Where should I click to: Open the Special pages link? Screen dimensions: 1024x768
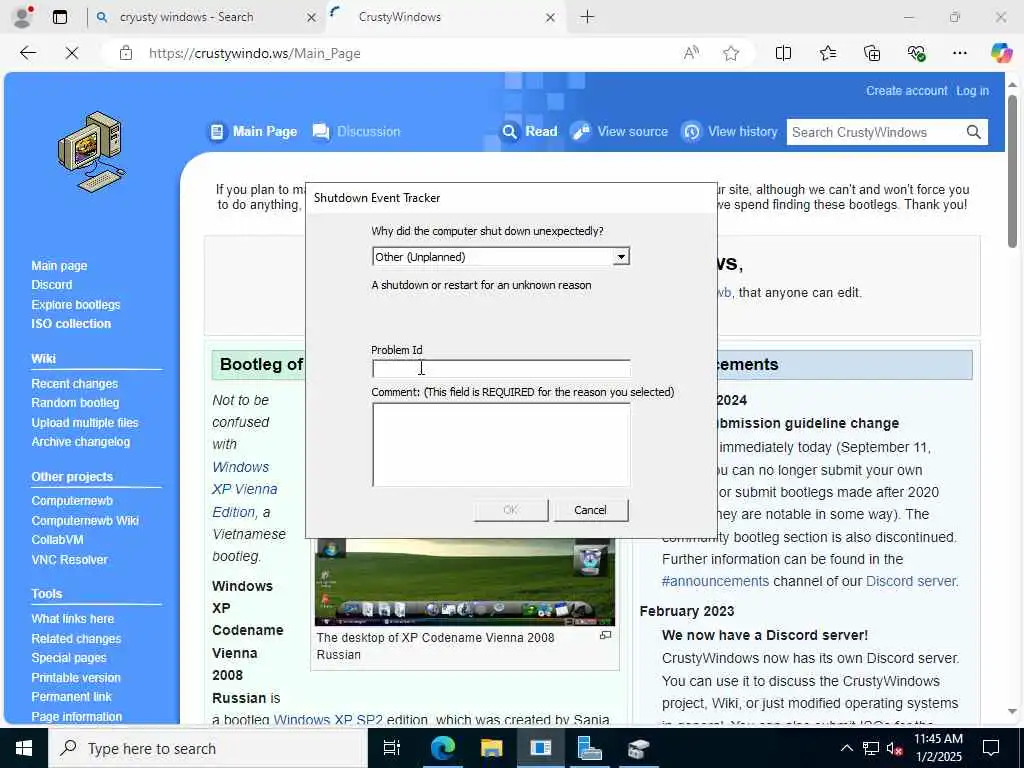tap(69, 658)
